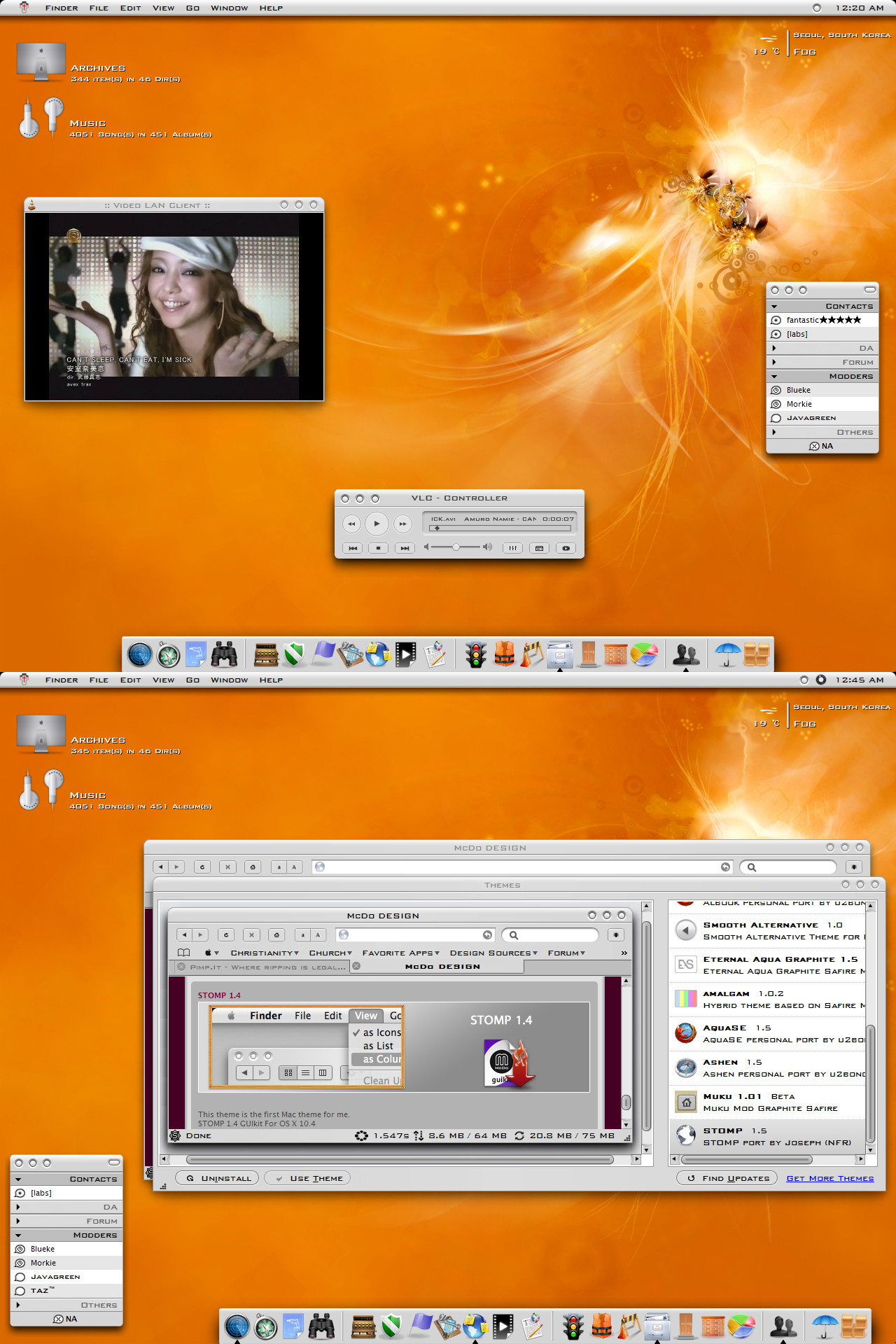Image resolution: width=896 pixels, height=1344 pixels.
Task: Follow the Get More Themes link
Action: 830,1178
